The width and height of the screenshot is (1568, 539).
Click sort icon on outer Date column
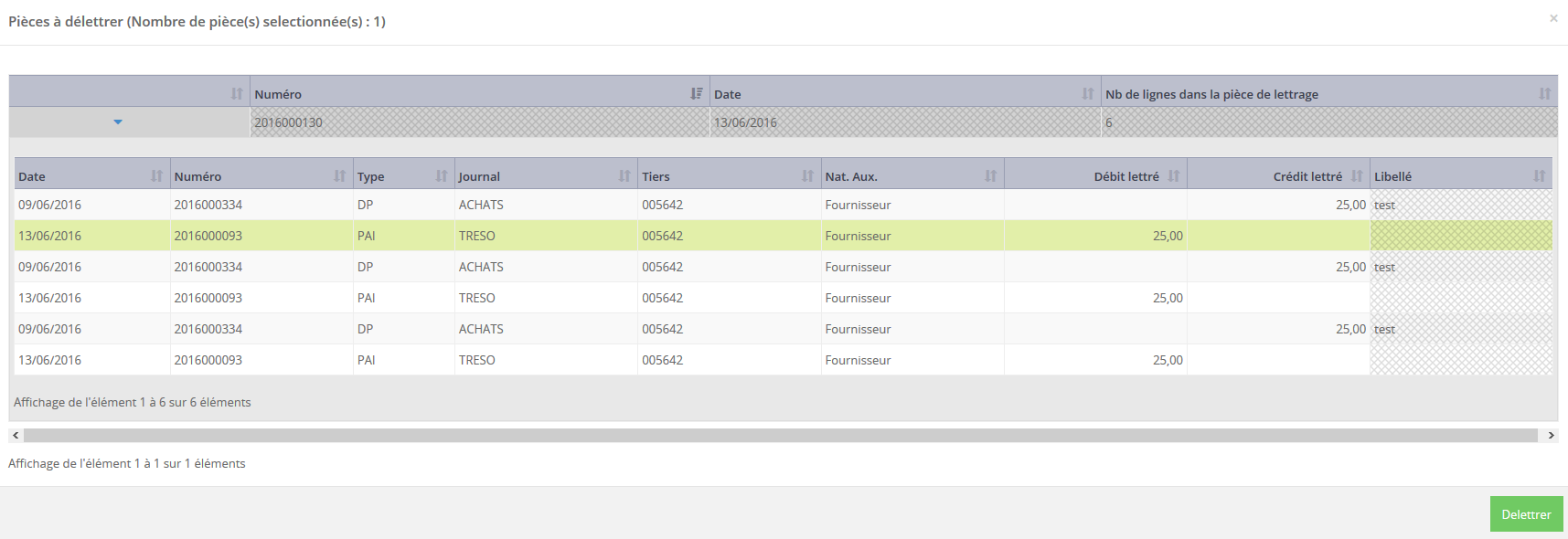point(1087,93)
